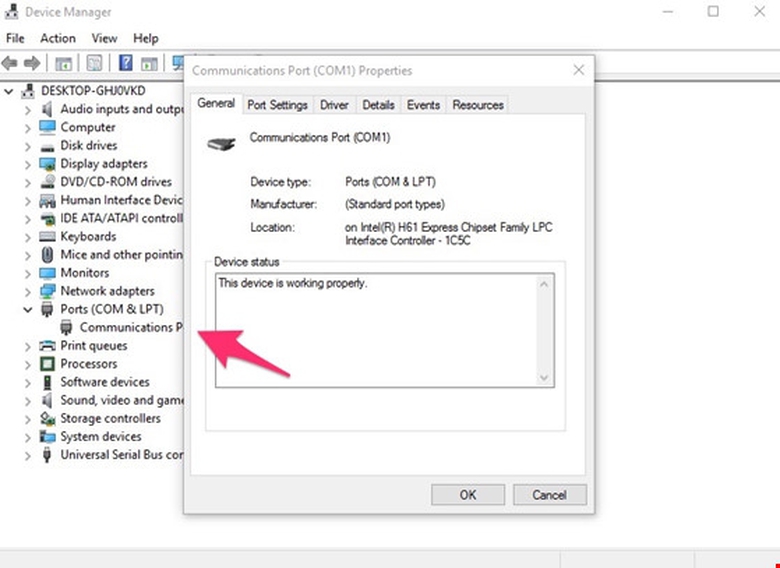The image size is (780, 568).
Task: Click the Universal Serial Bus icon
Action: coord(47,455)
